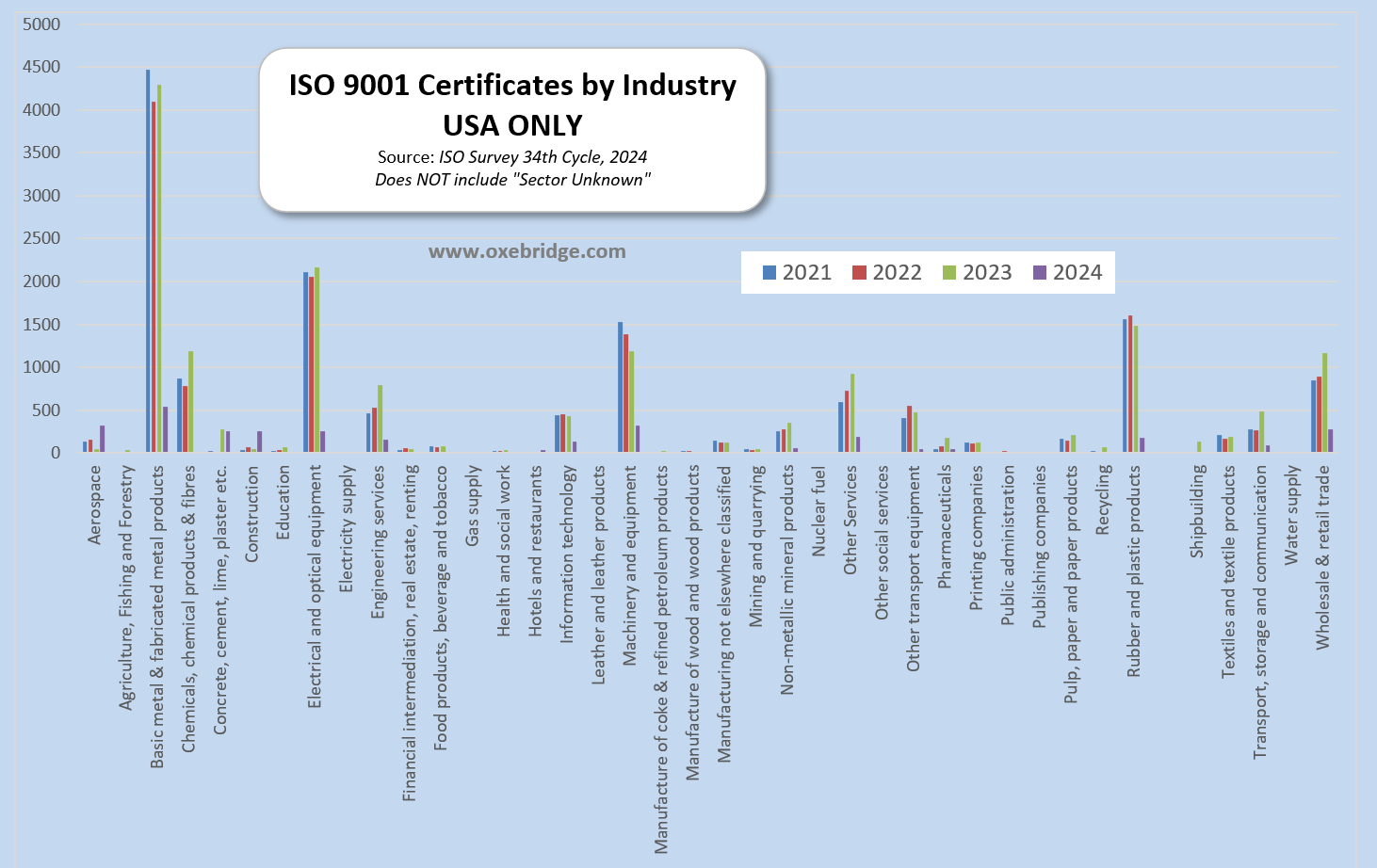Image resolution: width=1377 pixels, height=868 pixels.
Task: Click the blue 2021 bar for Machinery and equipment
Action: tap(620, 387)
